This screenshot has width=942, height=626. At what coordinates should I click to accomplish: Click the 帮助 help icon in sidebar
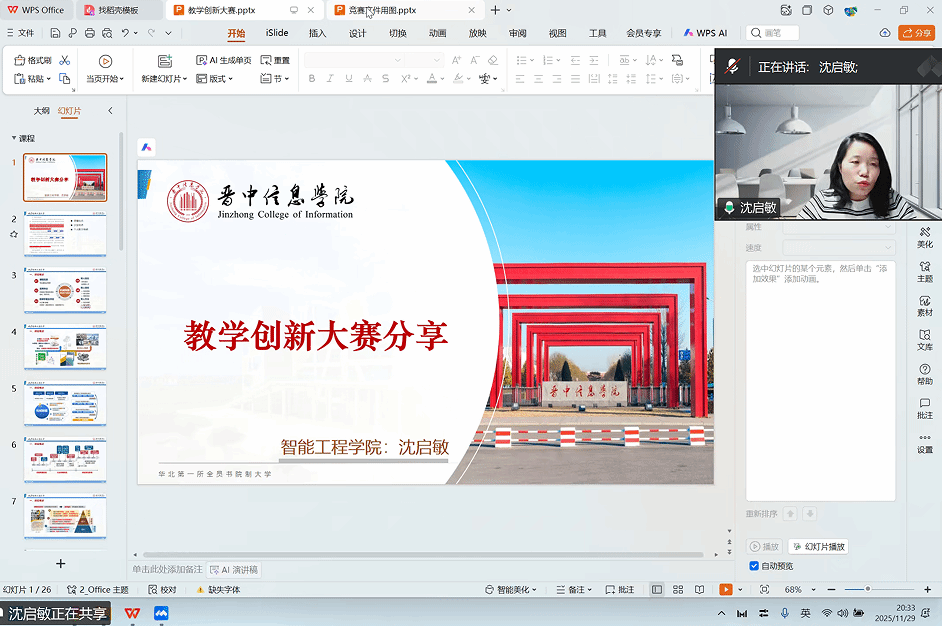coord(925,374)
